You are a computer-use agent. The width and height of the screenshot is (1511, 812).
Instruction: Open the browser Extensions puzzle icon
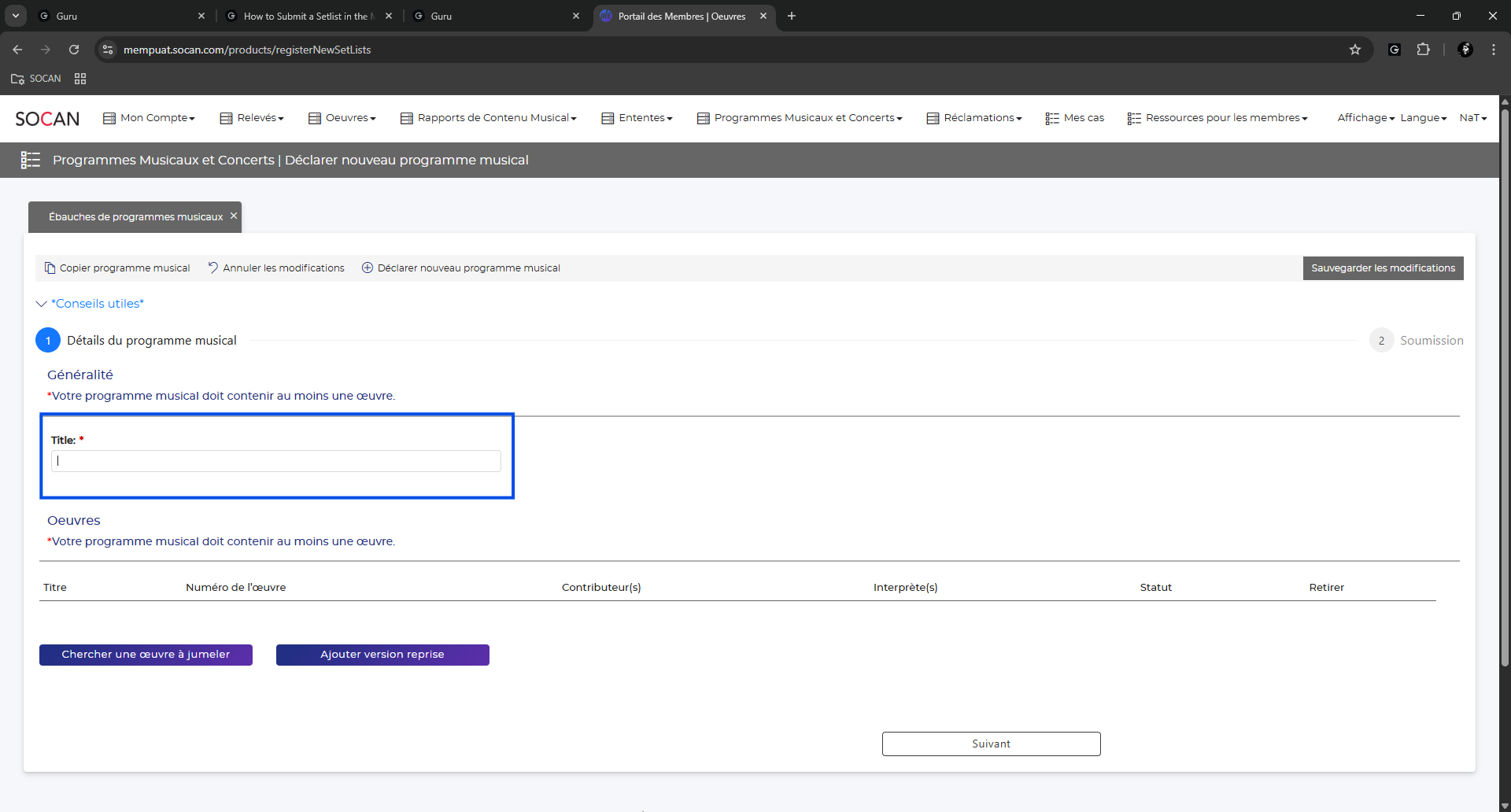1423,50
